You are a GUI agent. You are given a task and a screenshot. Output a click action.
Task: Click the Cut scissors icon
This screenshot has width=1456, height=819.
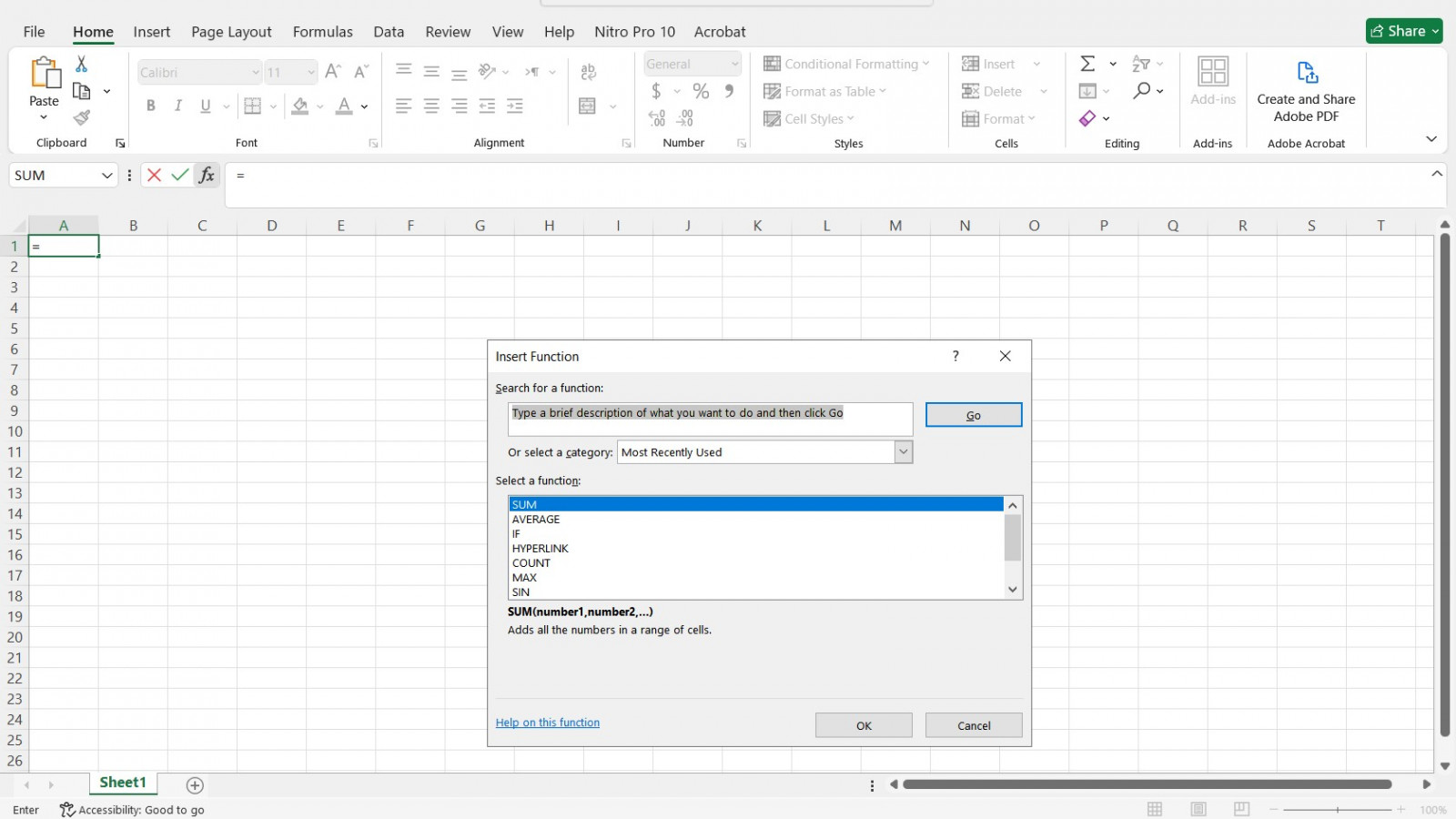coord(81,64)
